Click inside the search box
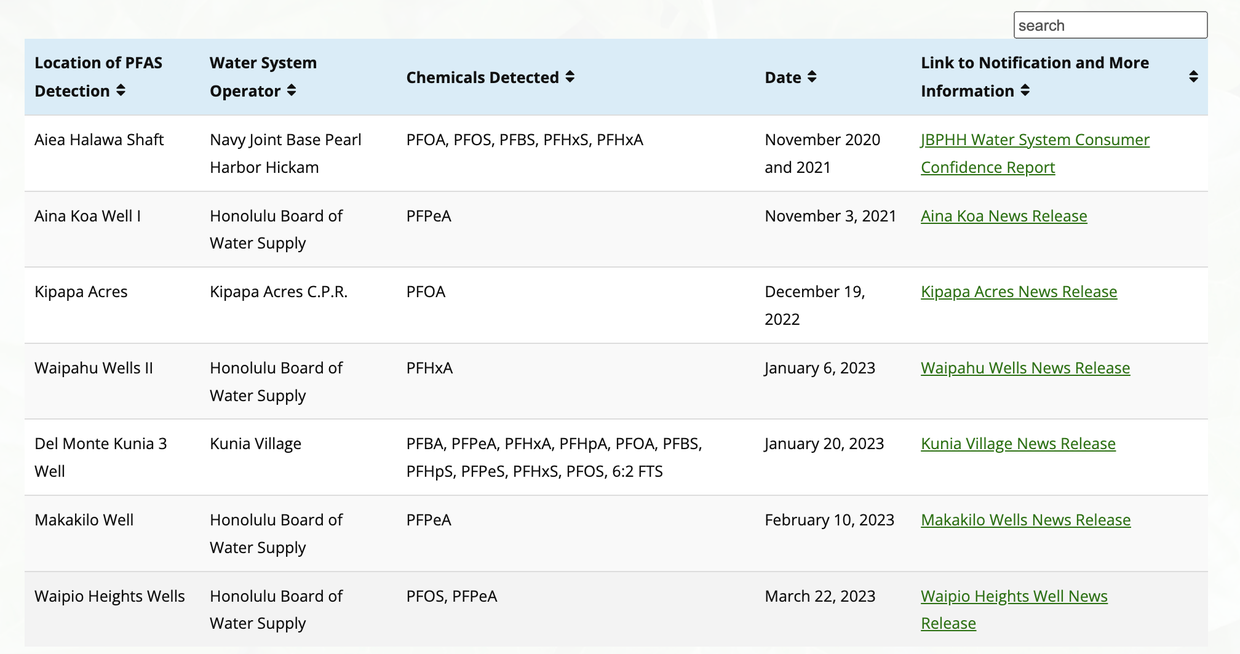Screen dimensions: 1240x654 [x=1109, y=24]
